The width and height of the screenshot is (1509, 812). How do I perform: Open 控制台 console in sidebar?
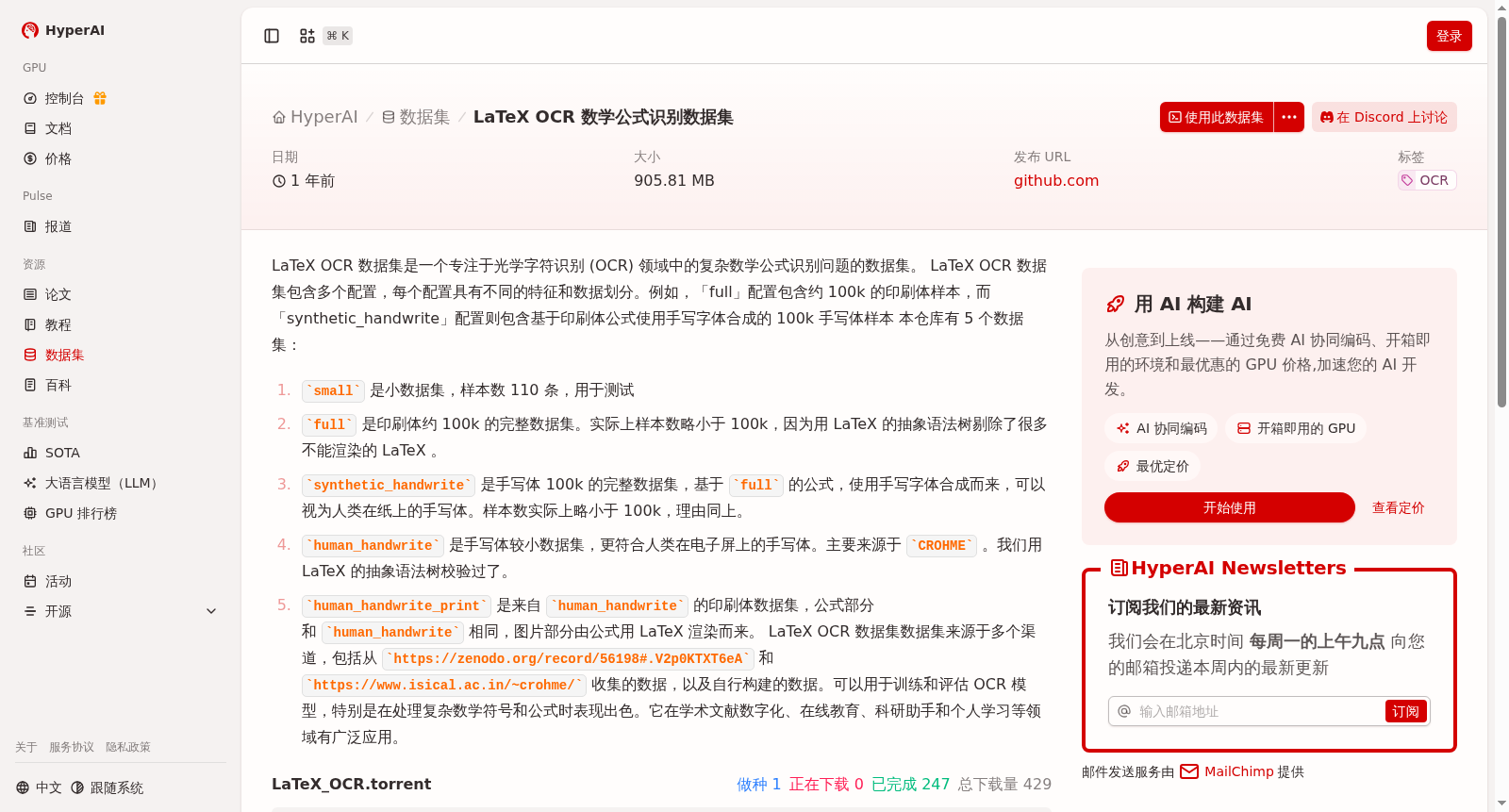64,98
